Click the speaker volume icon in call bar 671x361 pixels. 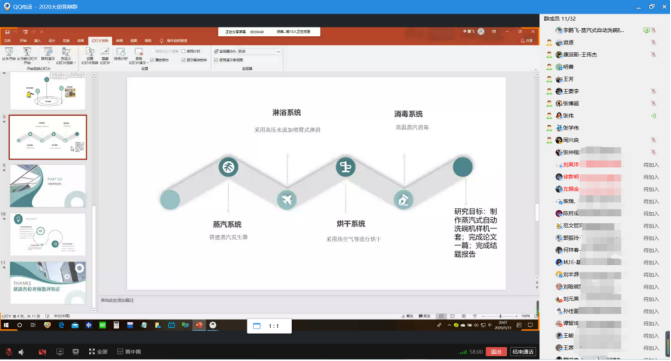tap(21, 352)
